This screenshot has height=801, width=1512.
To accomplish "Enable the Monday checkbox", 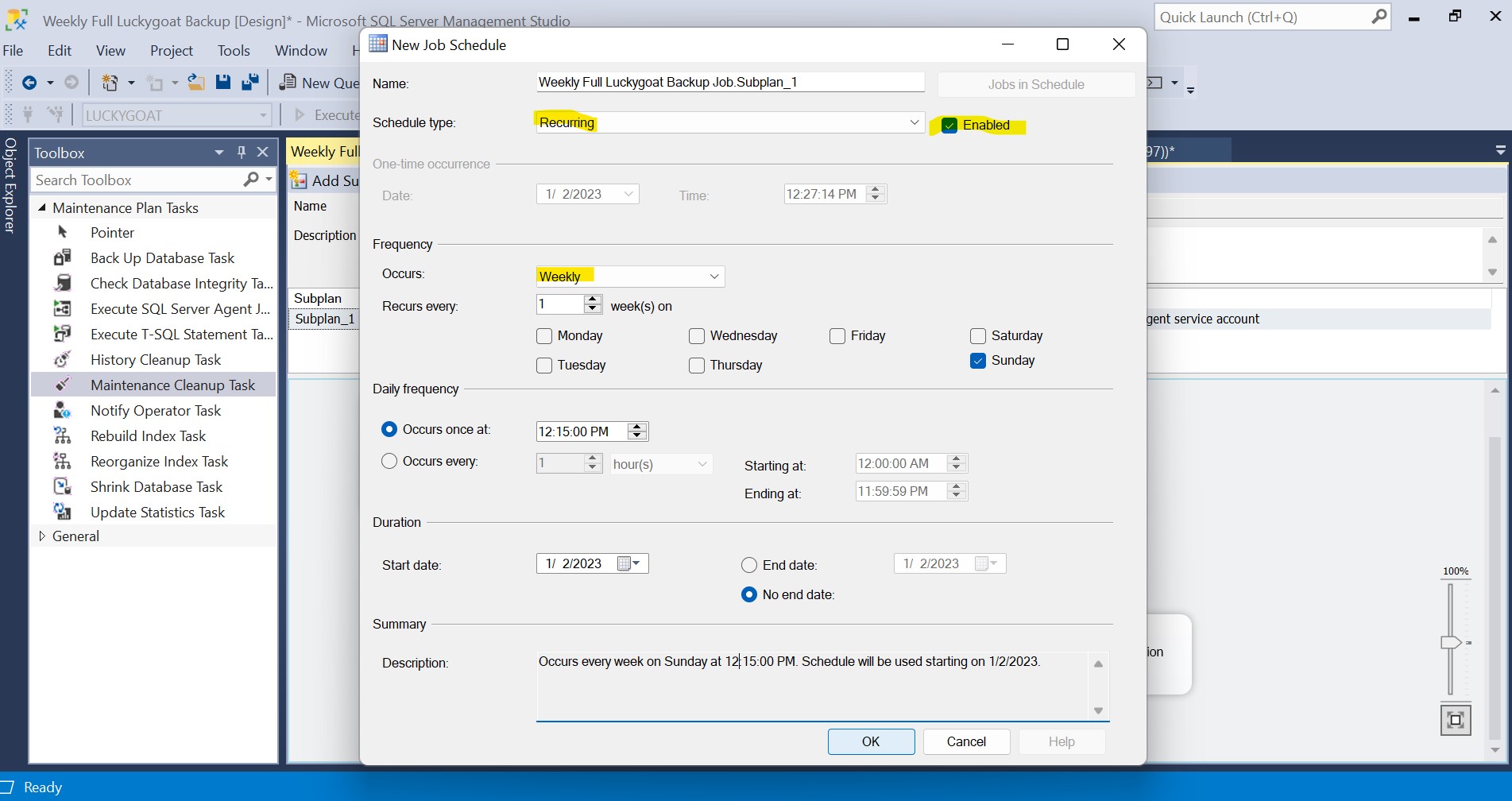I will pyautogui.click(x=544, y=336).
